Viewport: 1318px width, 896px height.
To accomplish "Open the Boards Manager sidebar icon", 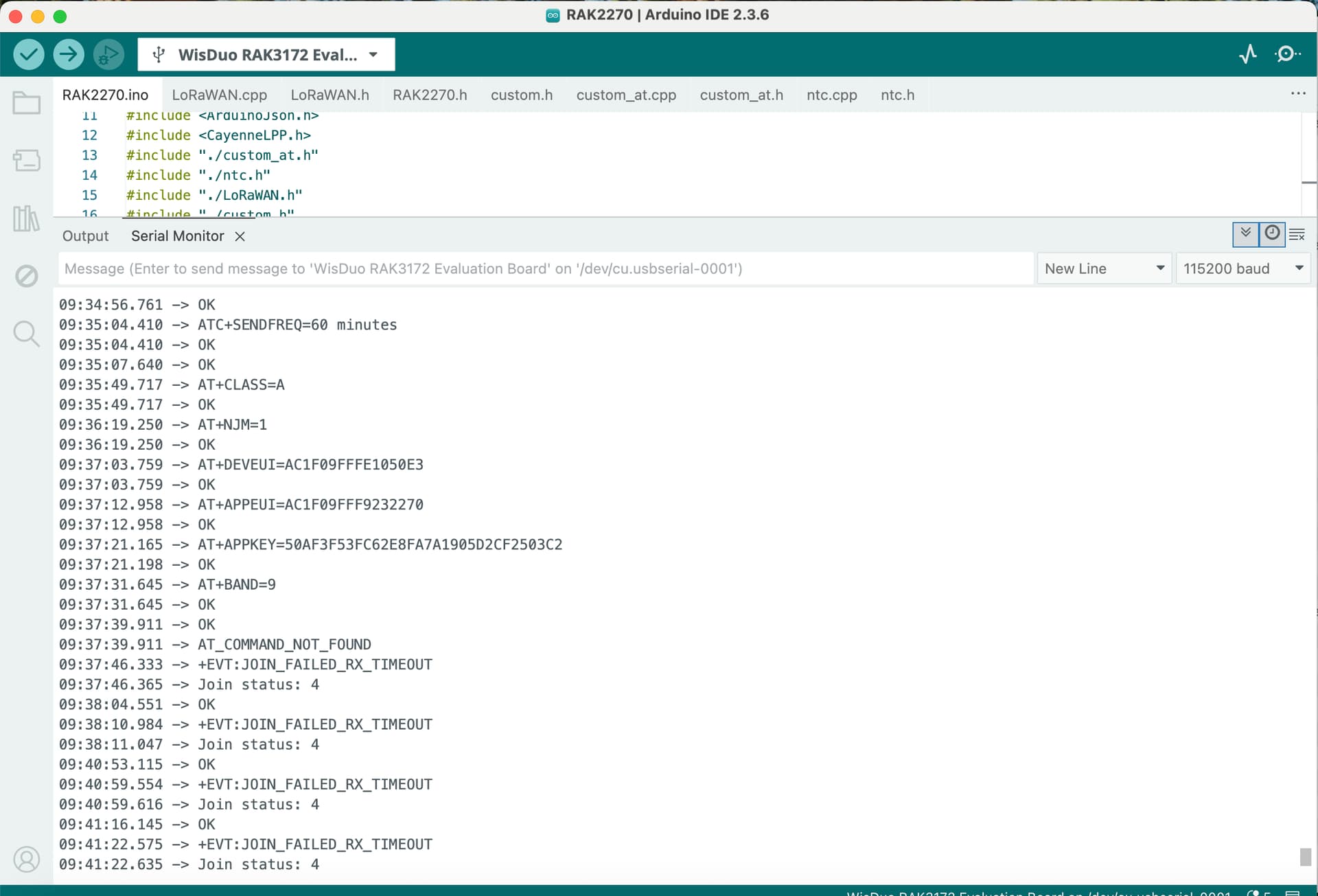I will 26,161.
